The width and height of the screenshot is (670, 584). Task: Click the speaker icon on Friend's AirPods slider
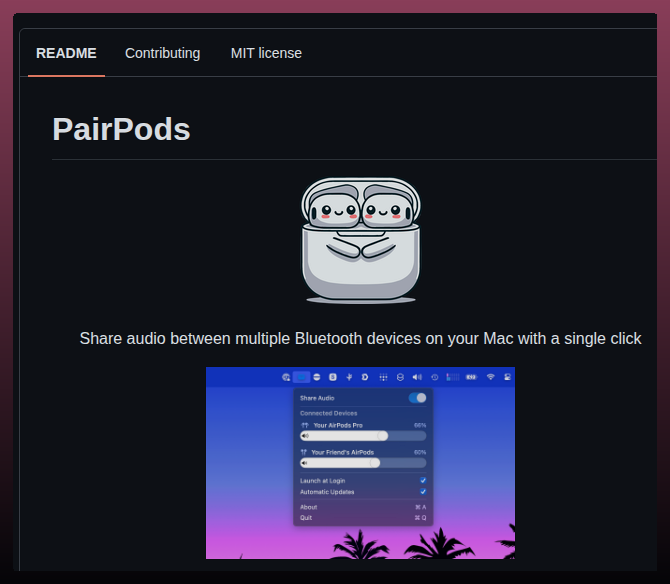click(304, 463)
